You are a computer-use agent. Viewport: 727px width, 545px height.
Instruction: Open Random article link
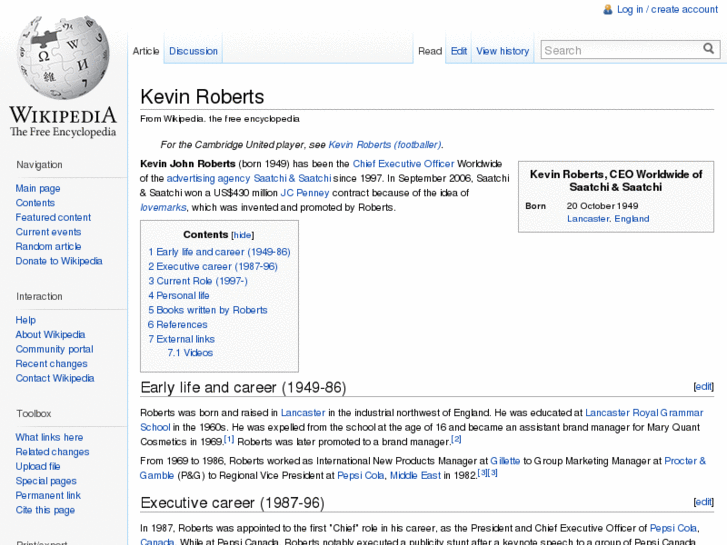(x=48, y=246)
